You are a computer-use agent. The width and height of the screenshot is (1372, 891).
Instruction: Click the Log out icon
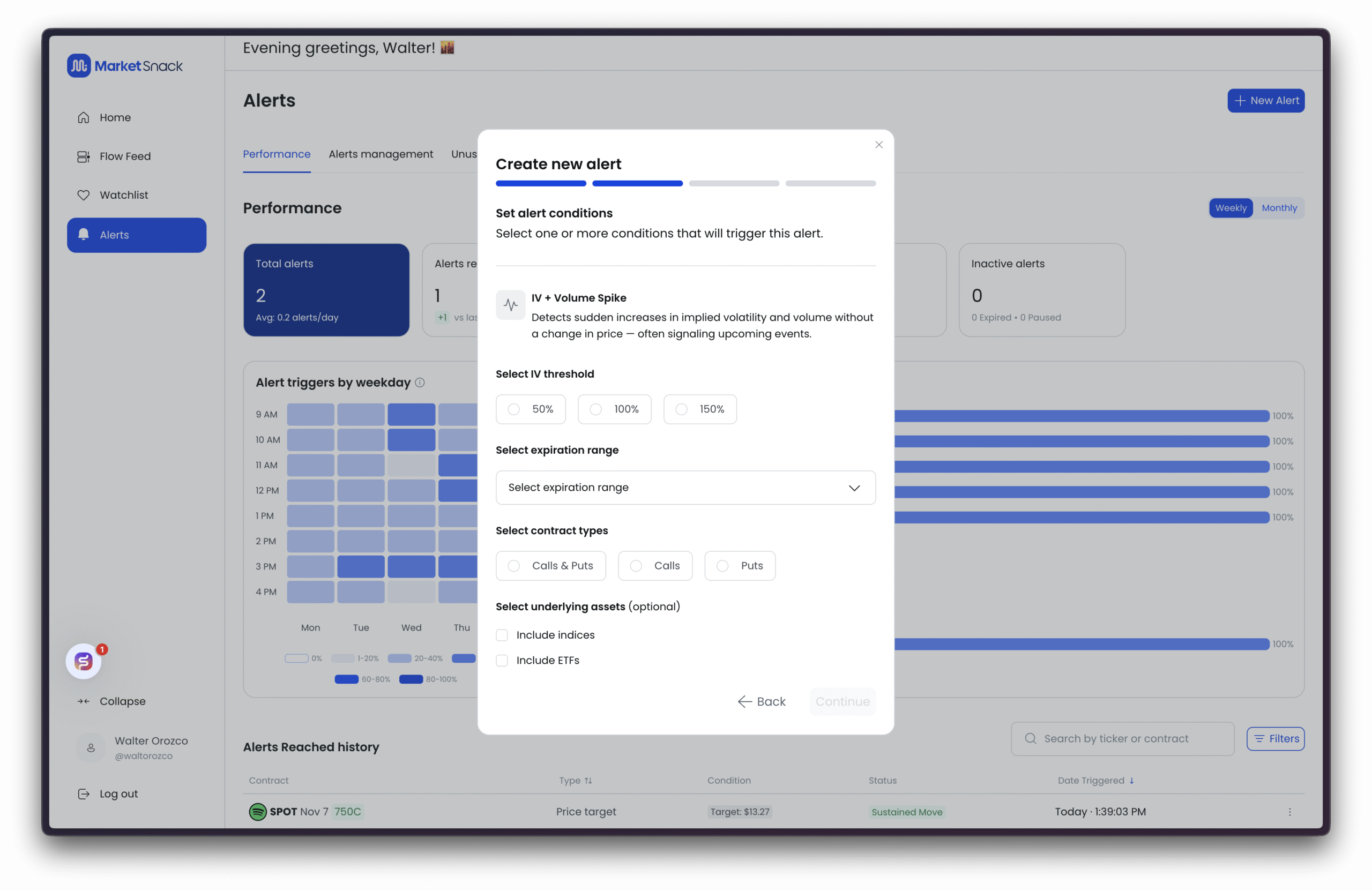(84, 793)
